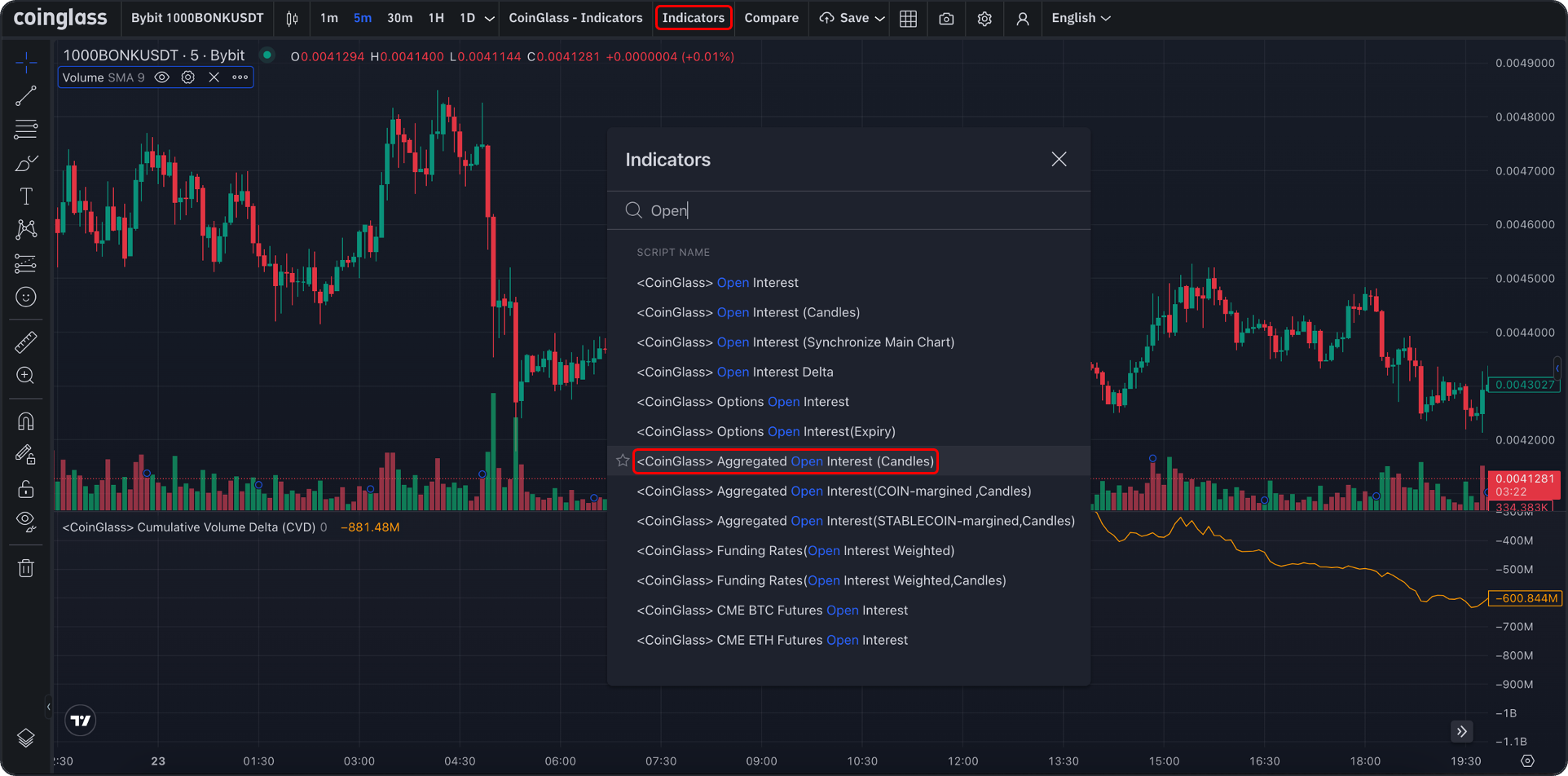The width and height of the screenshot is (1568, 776).
Task: Open the layout grid selector
Action: (909, 18)
